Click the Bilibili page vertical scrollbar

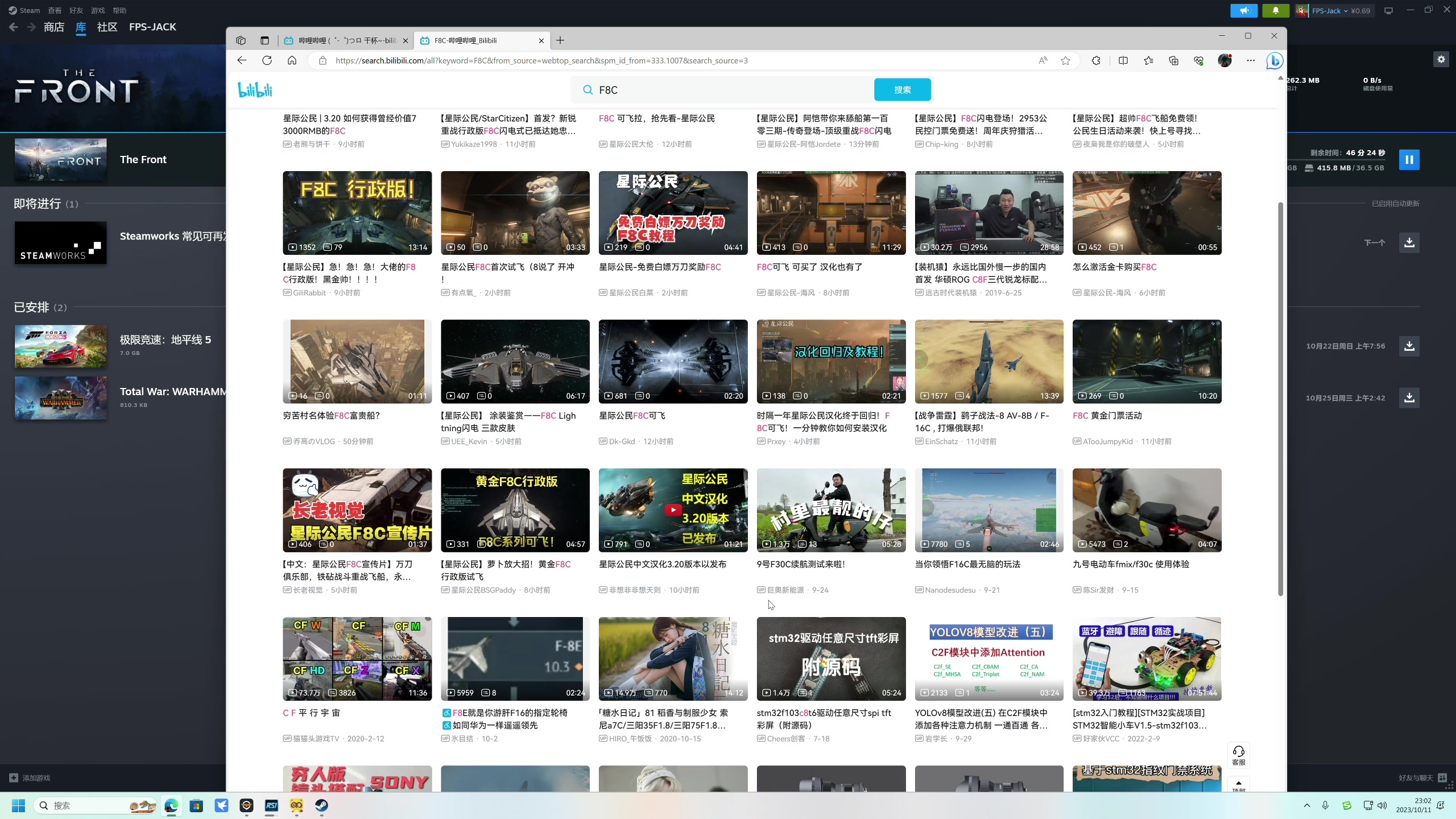(1281, 399)
